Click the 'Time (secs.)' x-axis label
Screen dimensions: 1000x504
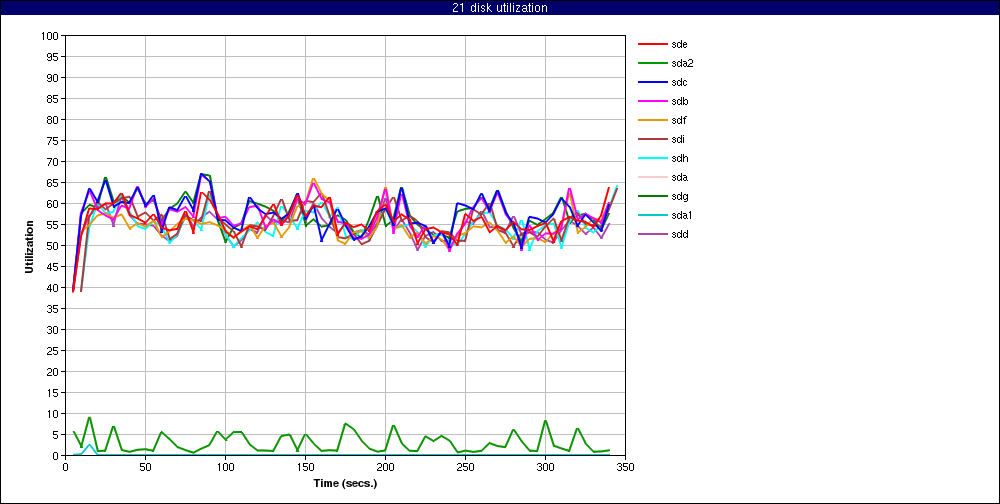point(346,483)
